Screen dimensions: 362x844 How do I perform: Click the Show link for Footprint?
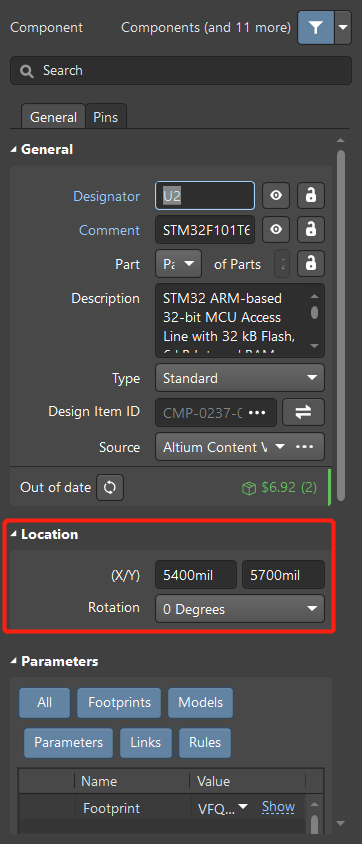click(x=278, y=807)
